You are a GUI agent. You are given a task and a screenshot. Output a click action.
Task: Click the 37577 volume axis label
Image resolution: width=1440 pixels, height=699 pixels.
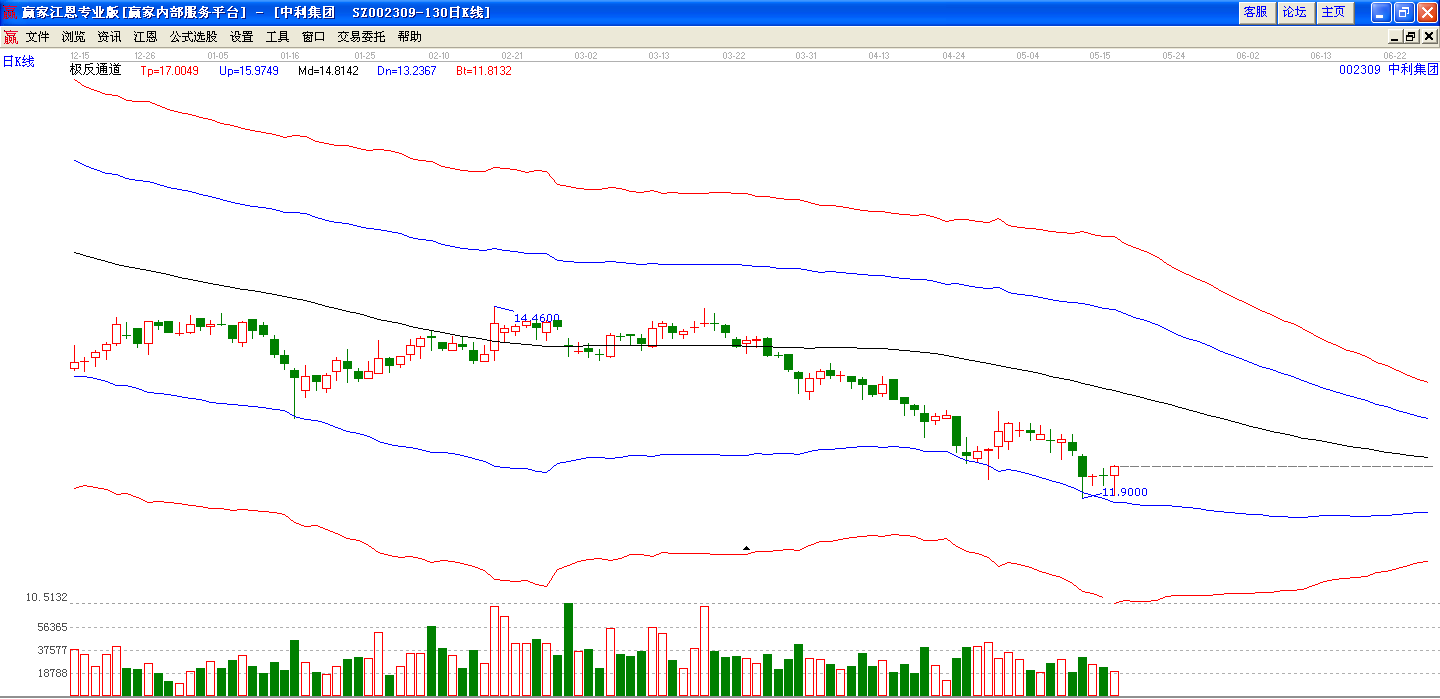[52, 650]
